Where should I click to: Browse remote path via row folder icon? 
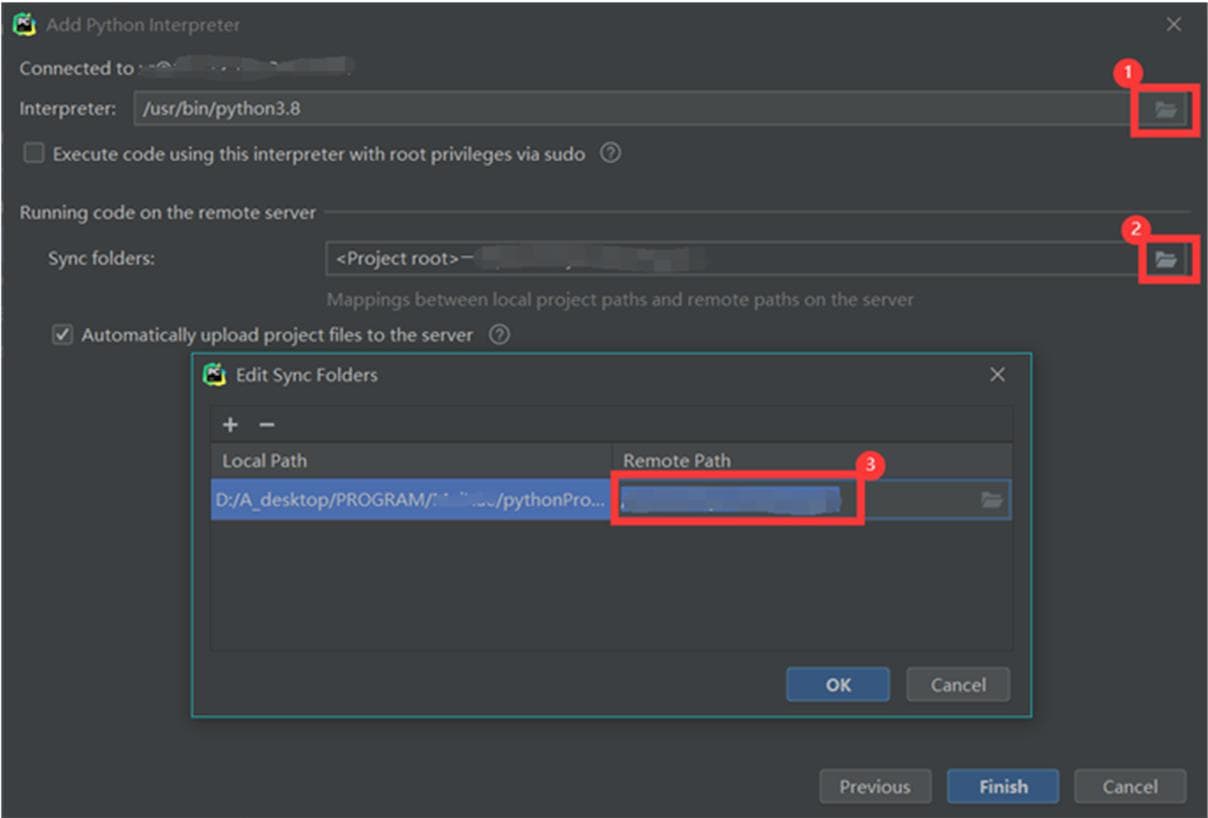tap(991, 500)
